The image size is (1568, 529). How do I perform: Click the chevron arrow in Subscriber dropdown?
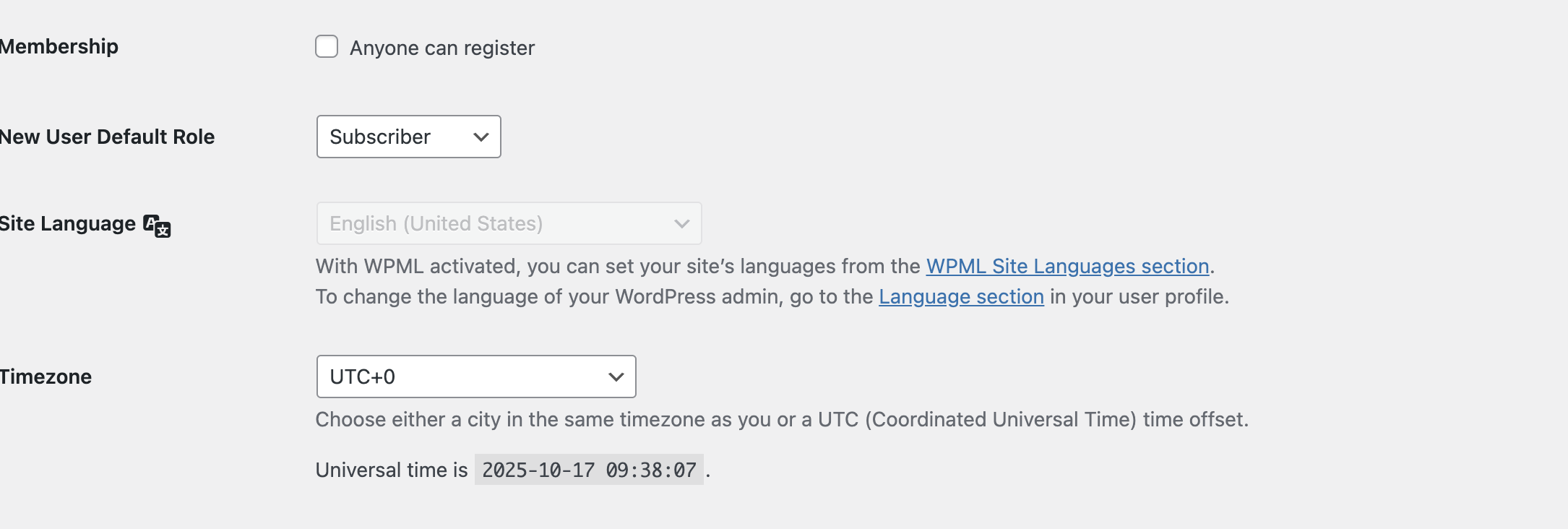point(481,137)
